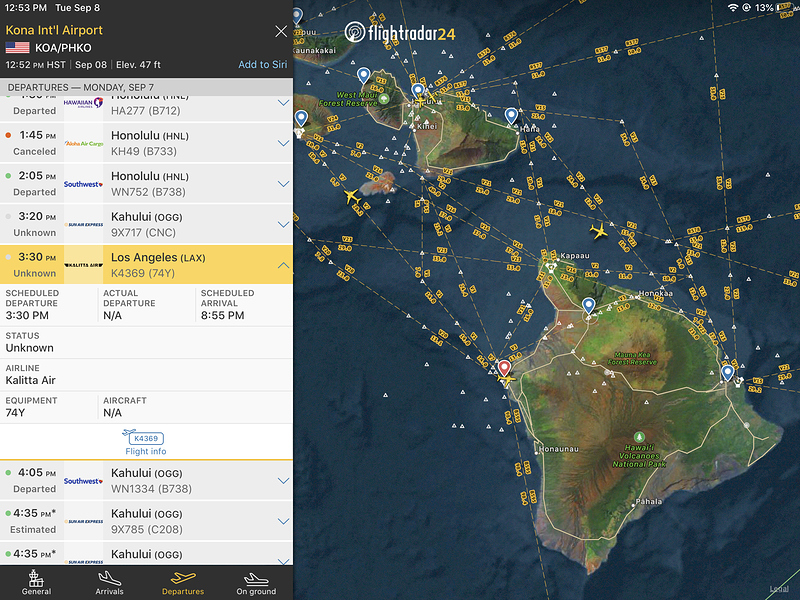
Task: Select the red Kona airport map pin
Action: point(504,367)
